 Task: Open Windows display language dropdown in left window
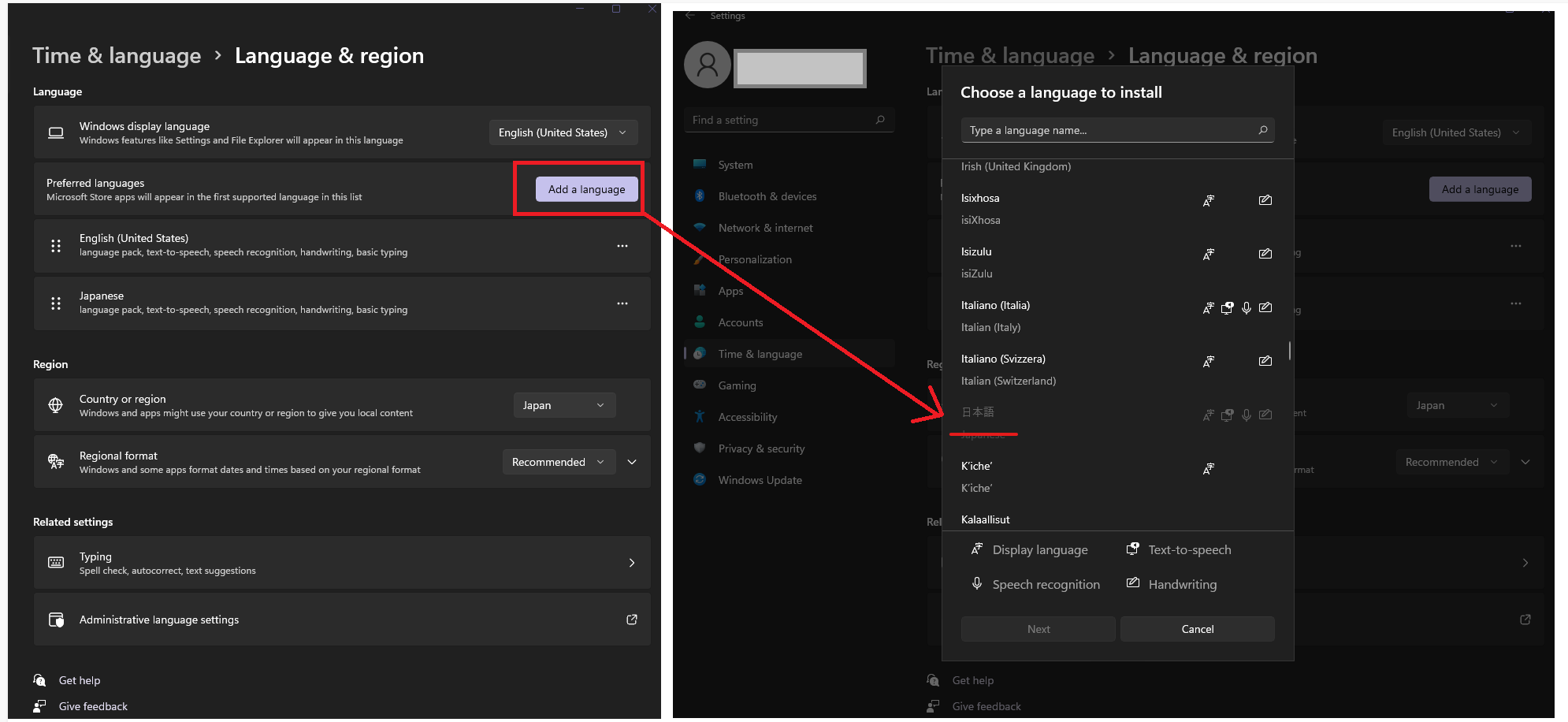563,132
